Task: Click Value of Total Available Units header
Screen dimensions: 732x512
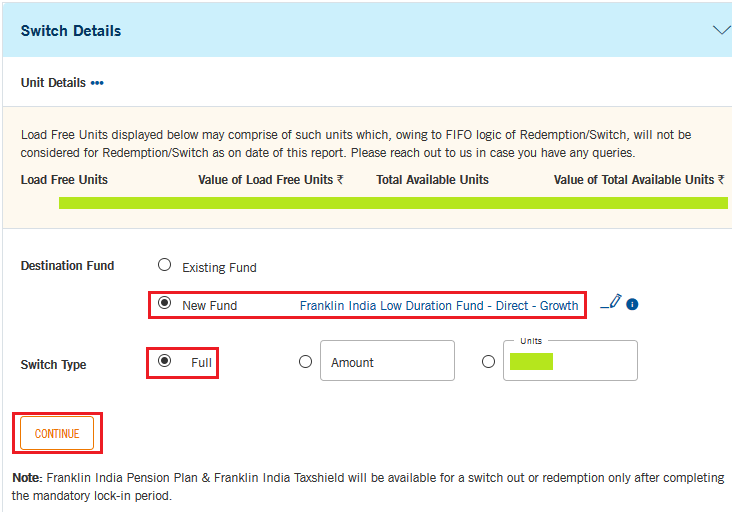Action: coord(640,180)
